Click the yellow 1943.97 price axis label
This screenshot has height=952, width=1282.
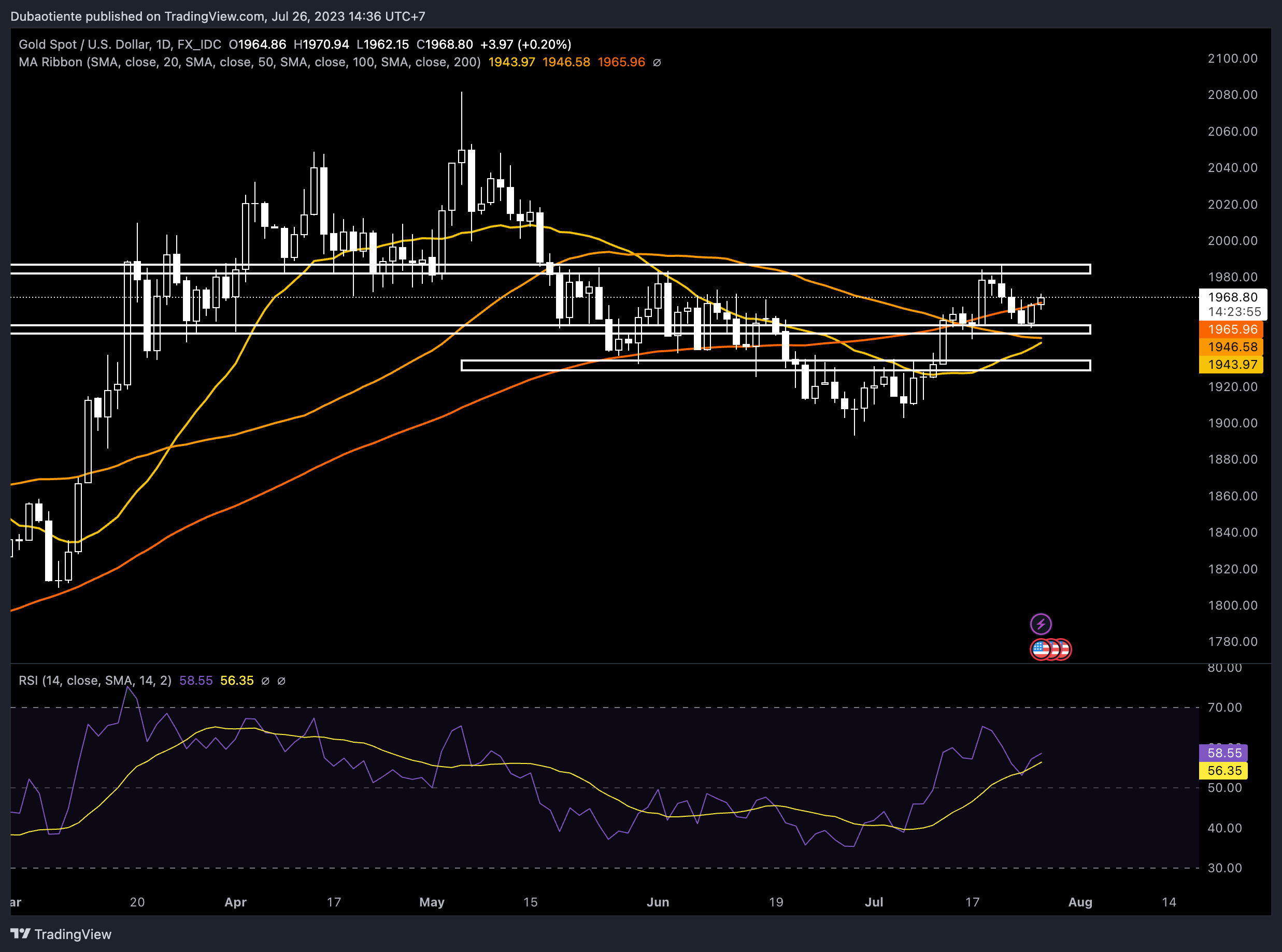pyautogui.click(x=1231, y=364)
